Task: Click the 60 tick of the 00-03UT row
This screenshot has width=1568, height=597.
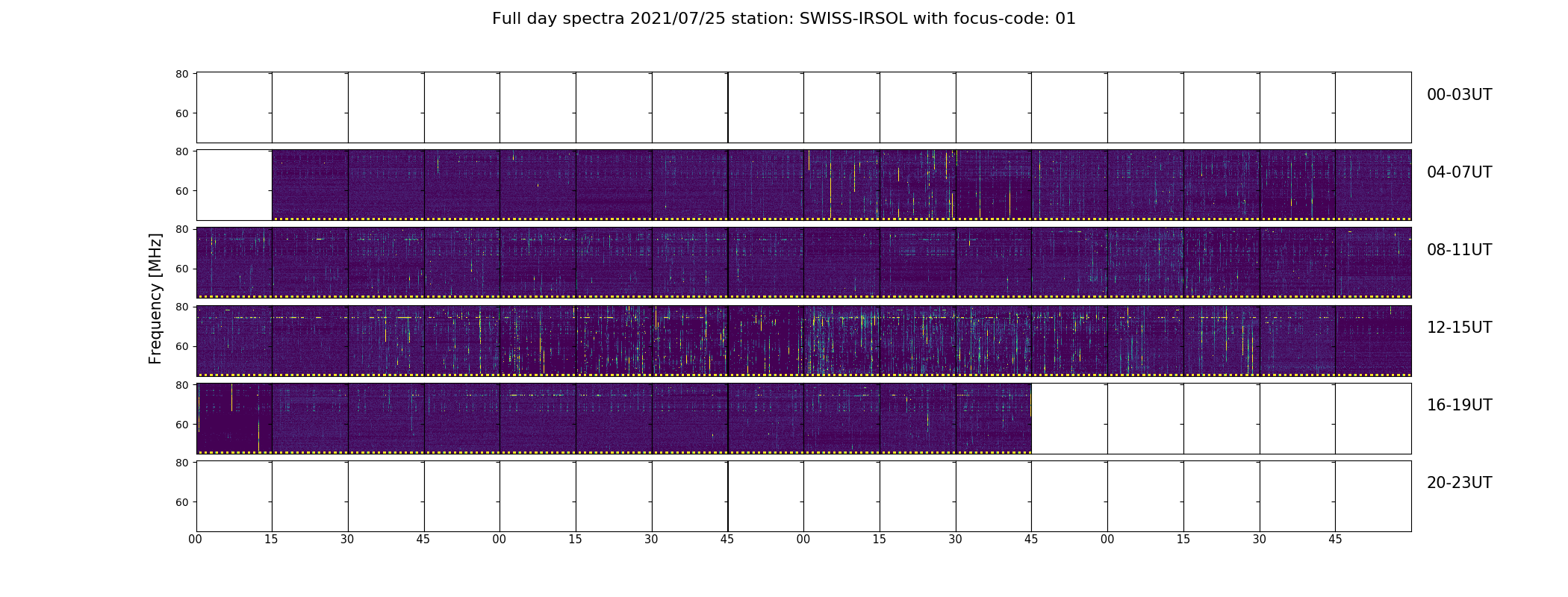Action: pyautogui.click(x=181, y=113)
